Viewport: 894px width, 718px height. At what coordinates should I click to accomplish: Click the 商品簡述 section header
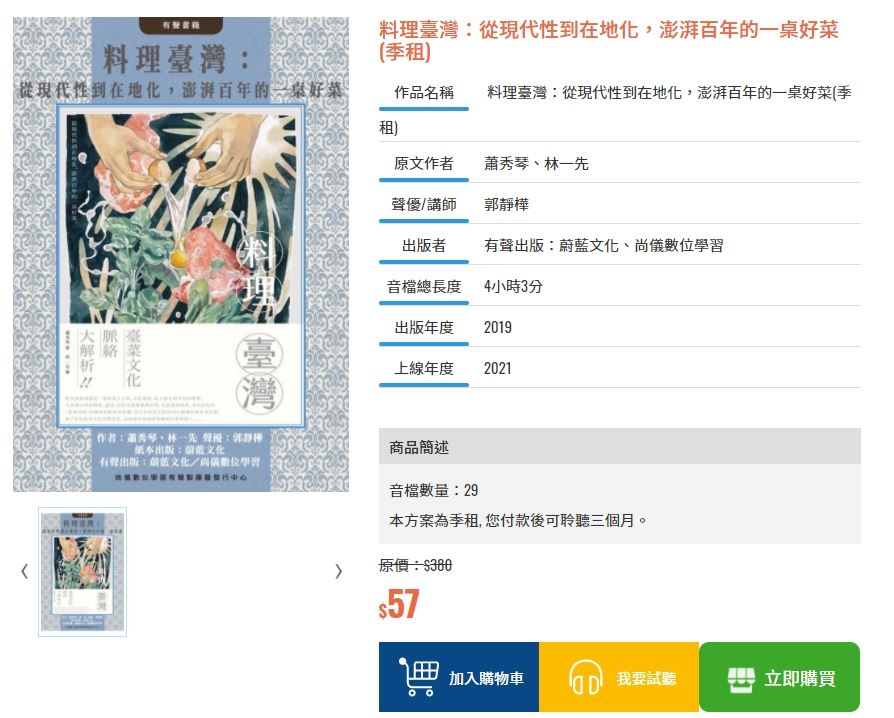[620, 447]
